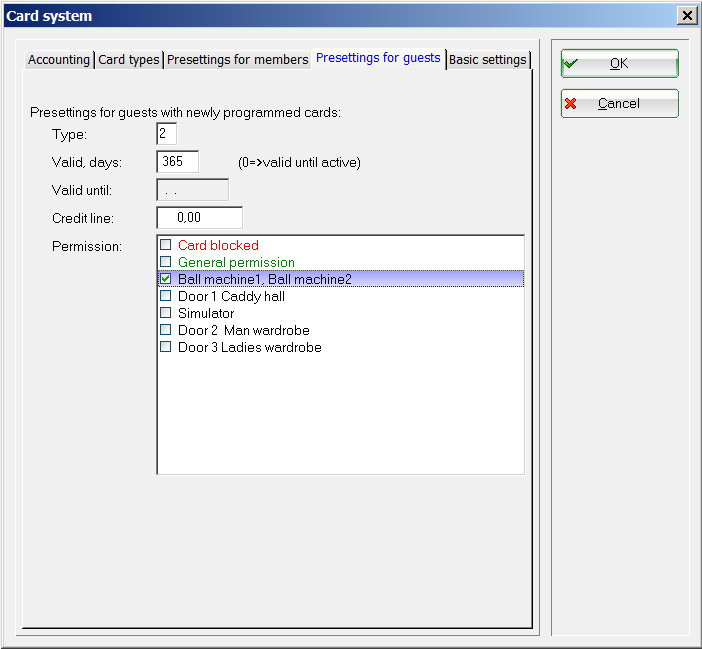Select Presettings for guests tab

point(378,58)
